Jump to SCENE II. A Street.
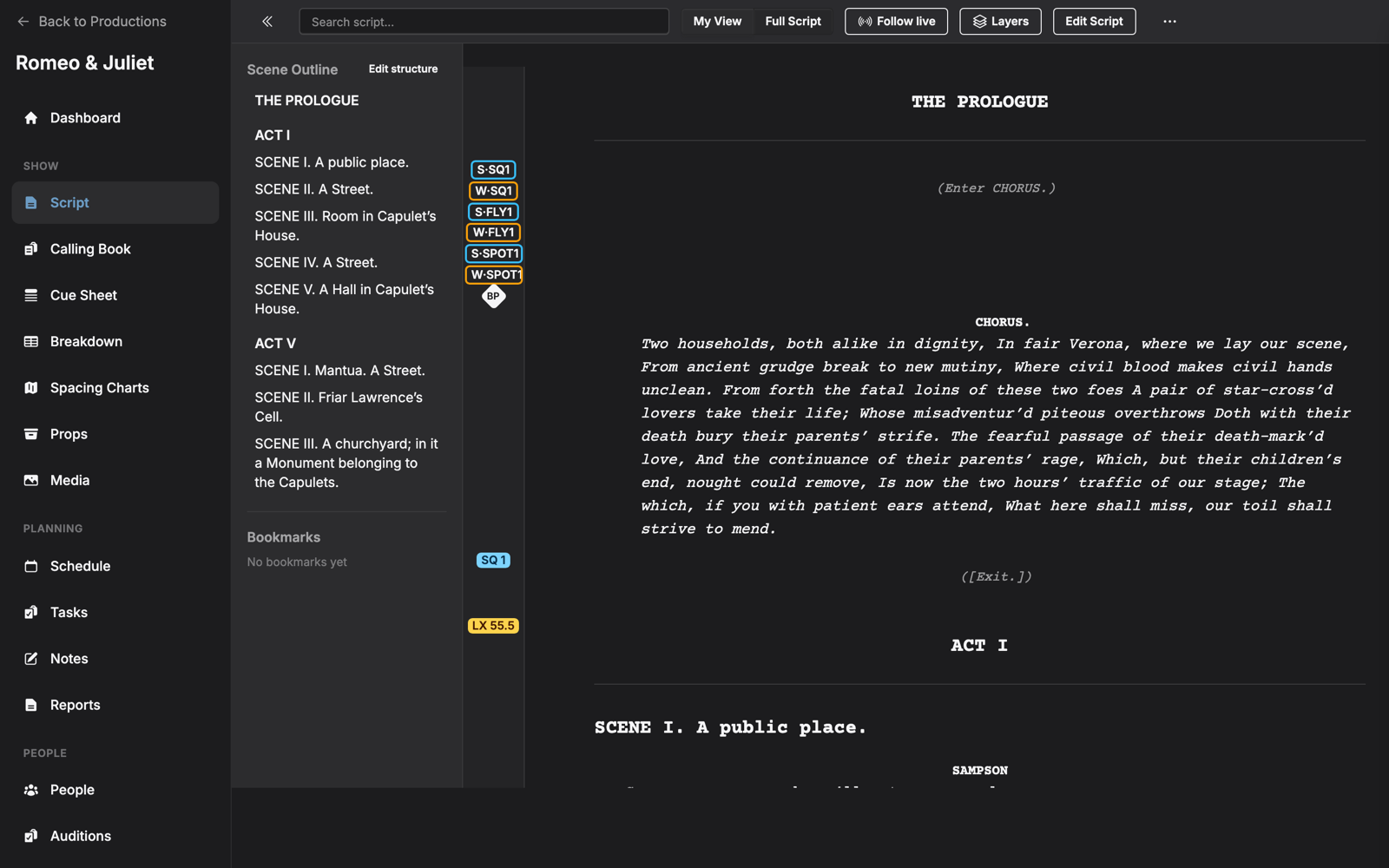The image size is (1389, 868). click(x=314, y=189)
